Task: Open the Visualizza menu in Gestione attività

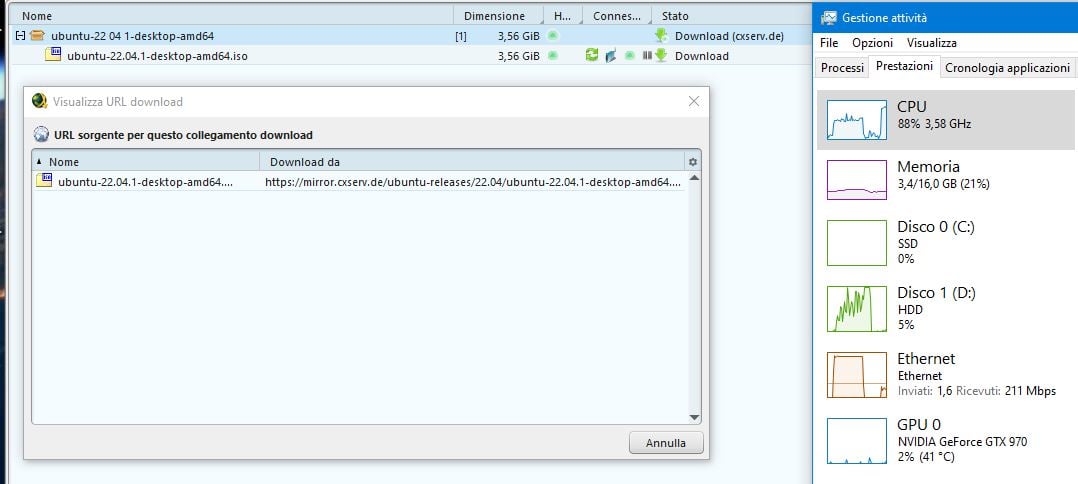Action: click(932, 43)
